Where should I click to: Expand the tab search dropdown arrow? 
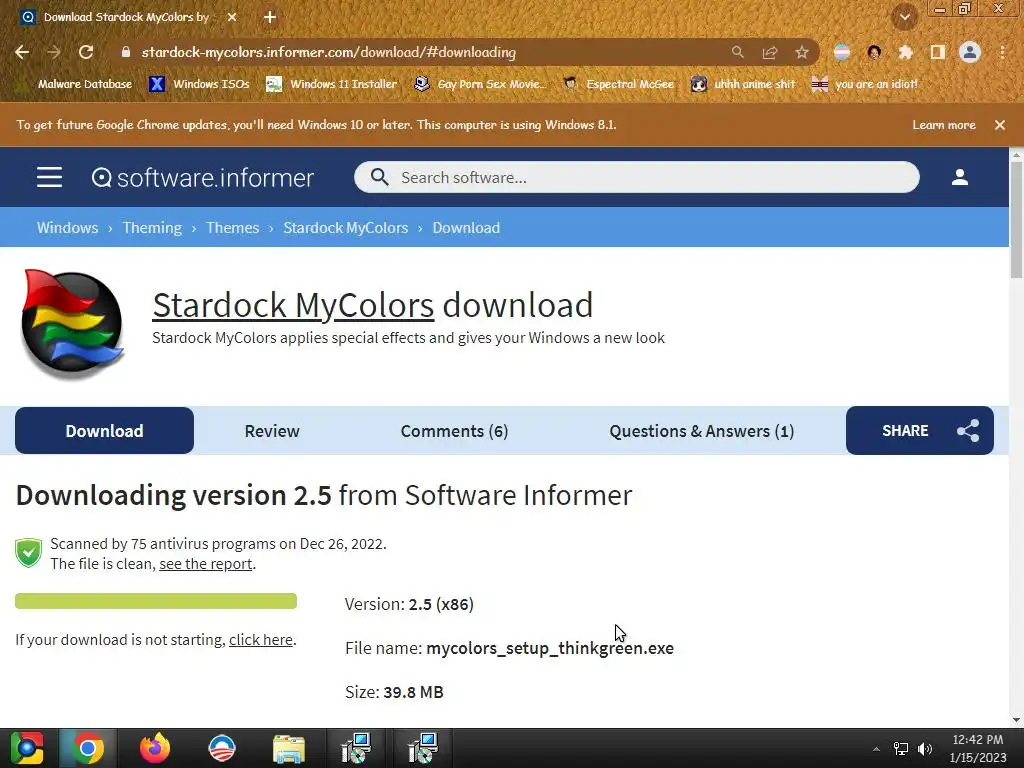point(904,18)
